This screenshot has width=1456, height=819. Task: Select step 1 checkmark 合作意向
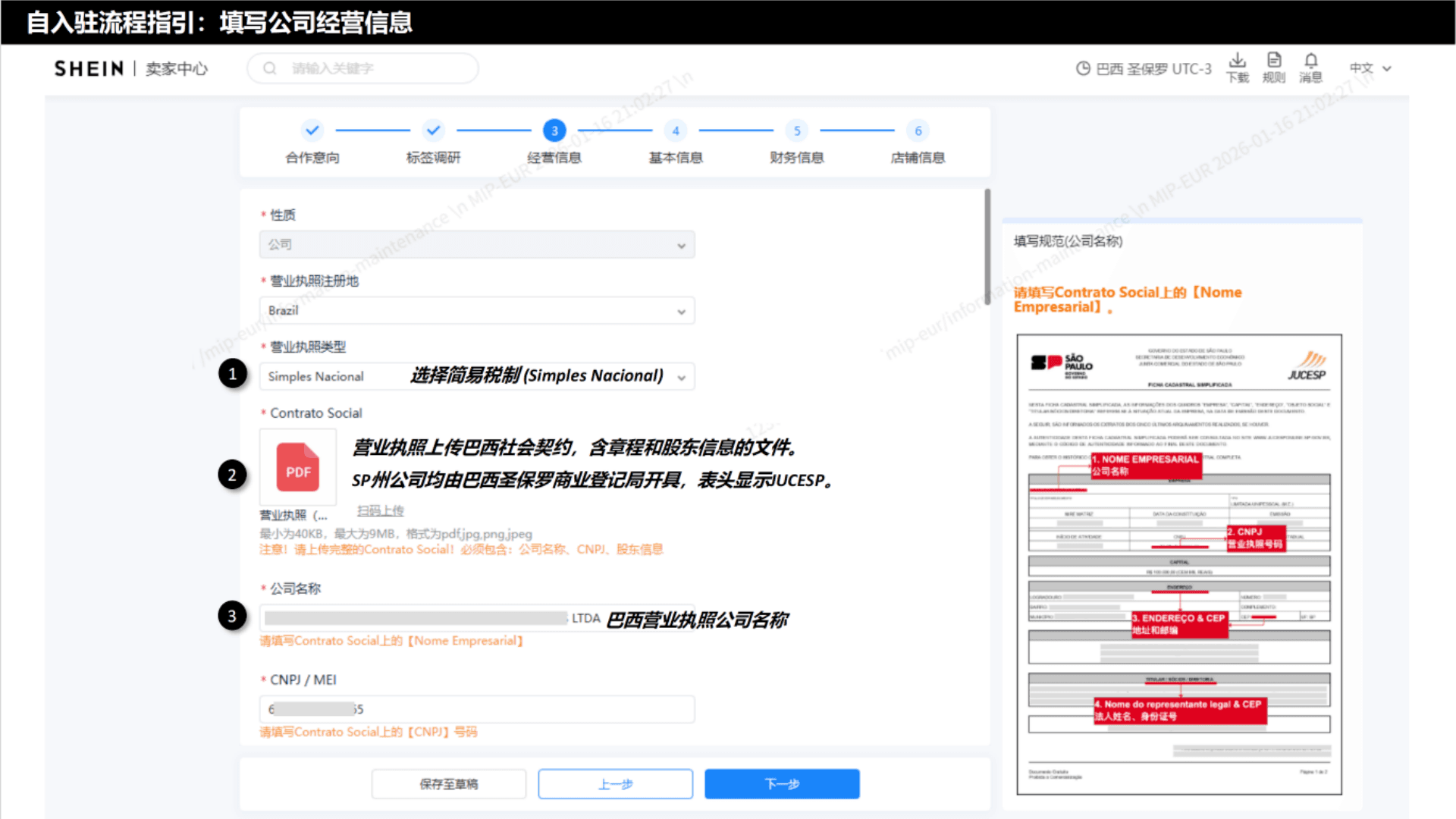[312, 130]
